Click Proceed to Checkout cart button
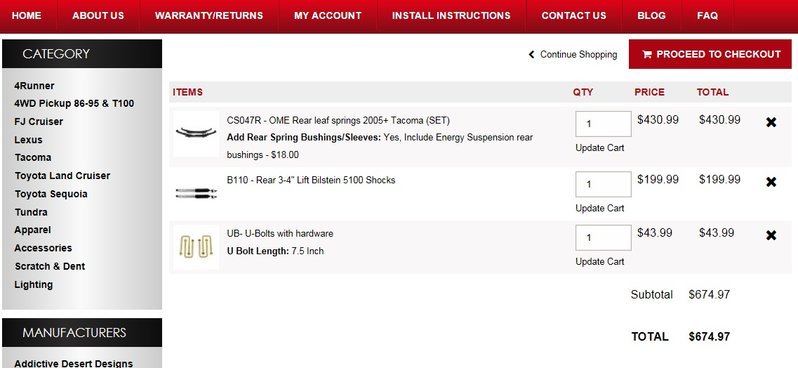 click(710, 54)
